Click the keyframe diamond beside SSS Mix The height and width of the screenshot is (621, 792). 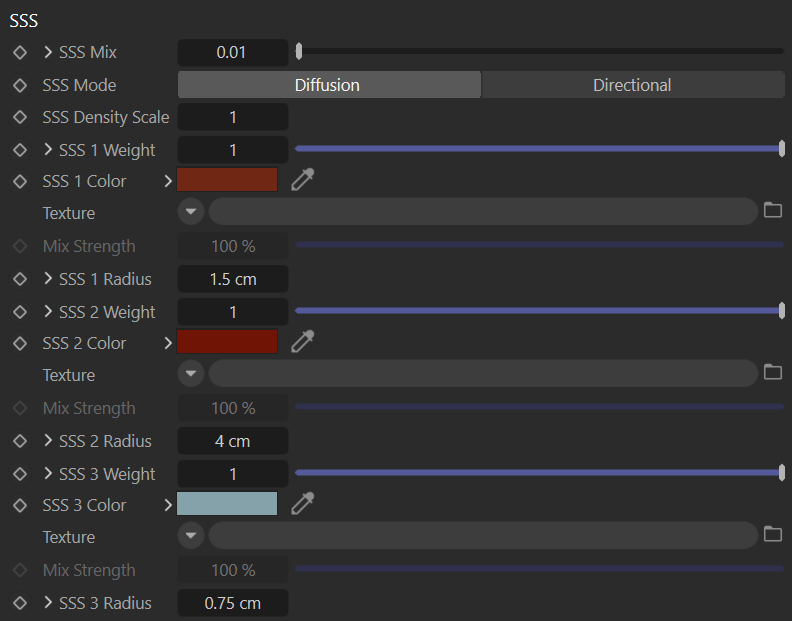pos(20,53)
